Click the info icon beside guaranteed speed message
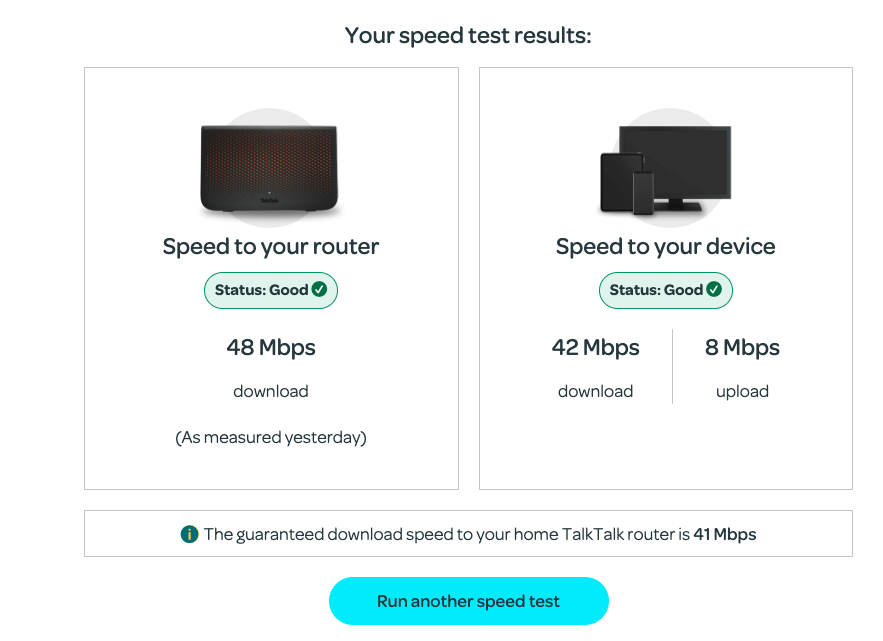Screen dimensions: 883x641 [190, 534]
